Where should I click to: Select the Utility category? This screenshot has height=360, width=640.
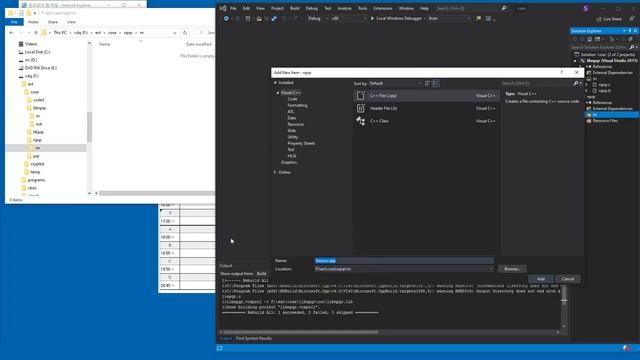(293, 137)
